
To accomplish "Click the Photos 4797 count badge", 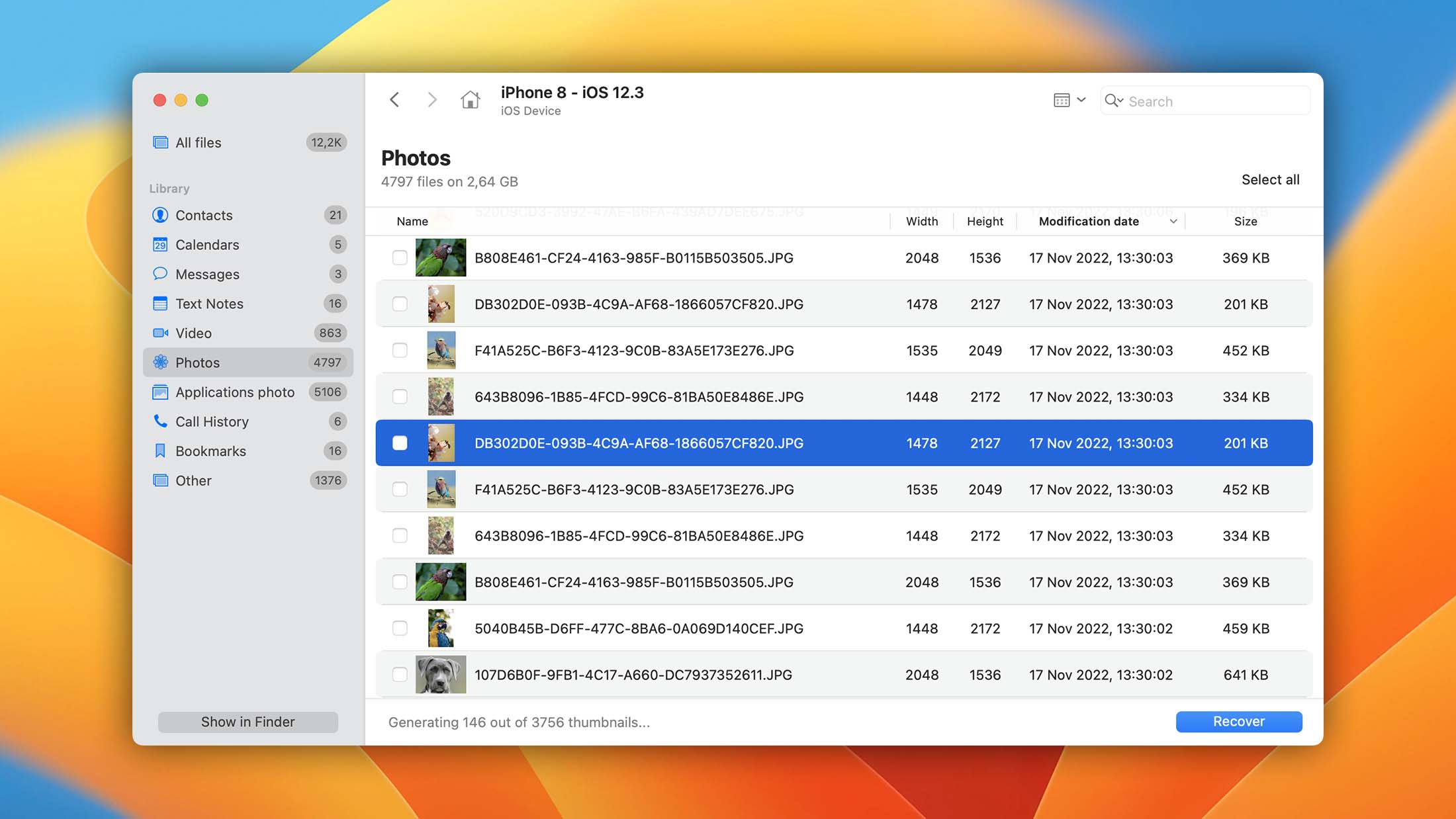I will [x=327, y=363].
